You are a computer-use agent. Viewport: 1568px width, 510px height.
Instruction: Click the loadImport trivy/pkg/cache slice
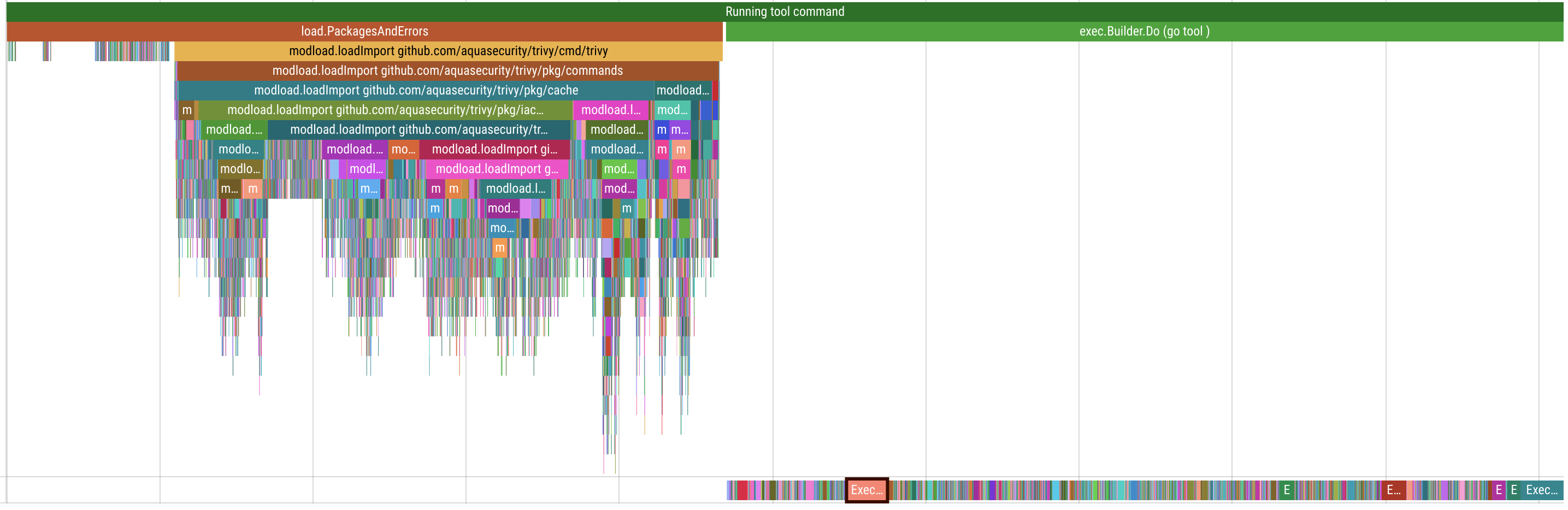click(416, 90)
